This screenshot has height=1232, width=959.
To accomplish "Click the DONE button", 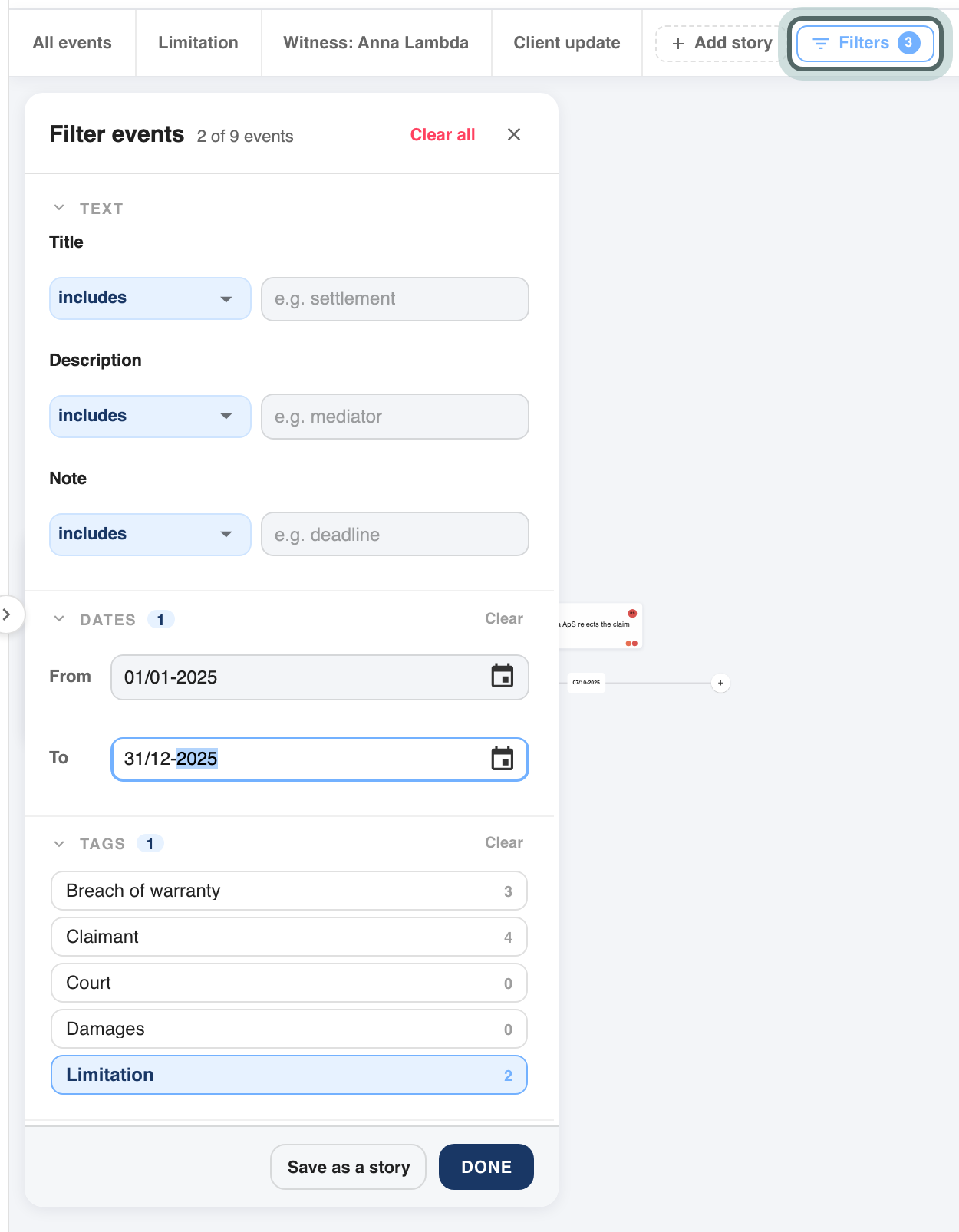I will coord(486,1167).
